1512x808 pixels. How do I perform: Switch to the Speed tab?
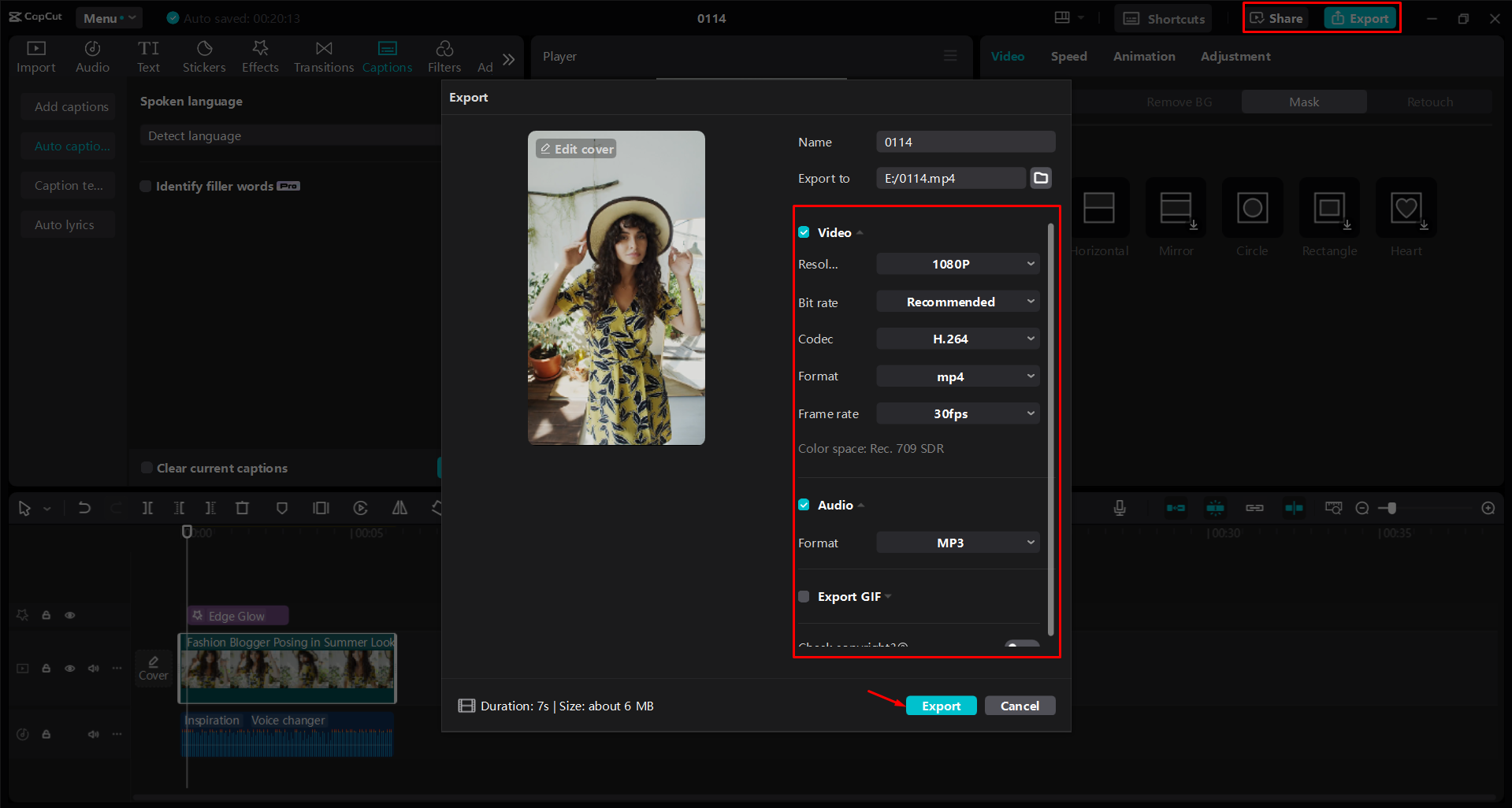pos(1068,56)
